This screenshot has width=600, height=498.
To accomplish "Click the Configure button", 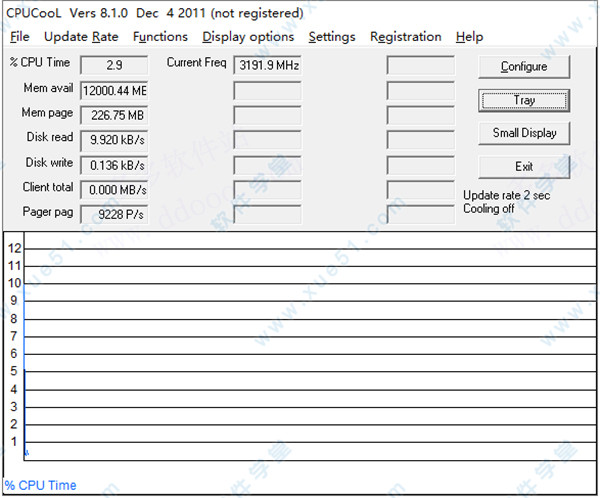I will 524,67.
